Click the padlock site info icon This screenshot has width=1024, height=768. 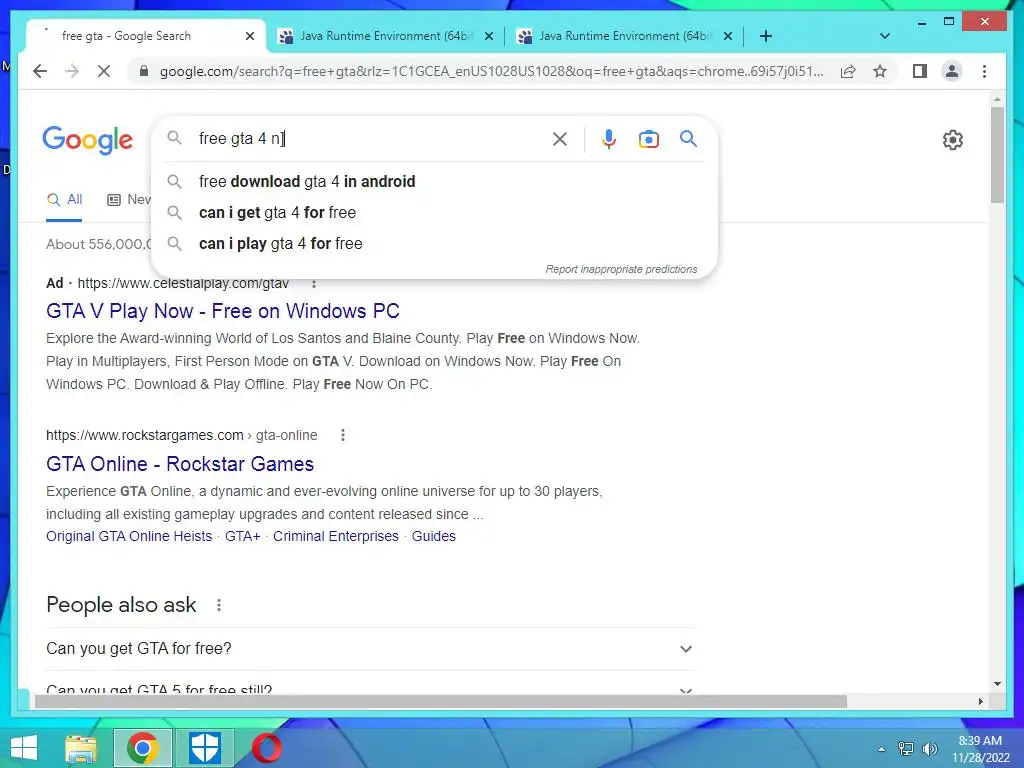pos(144,71)
